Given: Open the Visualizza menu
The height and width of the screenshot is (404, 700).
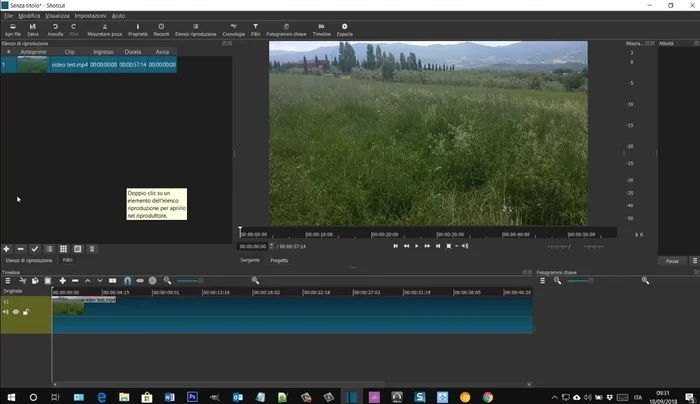Looking at the screenshot, I should click(57, 16).
